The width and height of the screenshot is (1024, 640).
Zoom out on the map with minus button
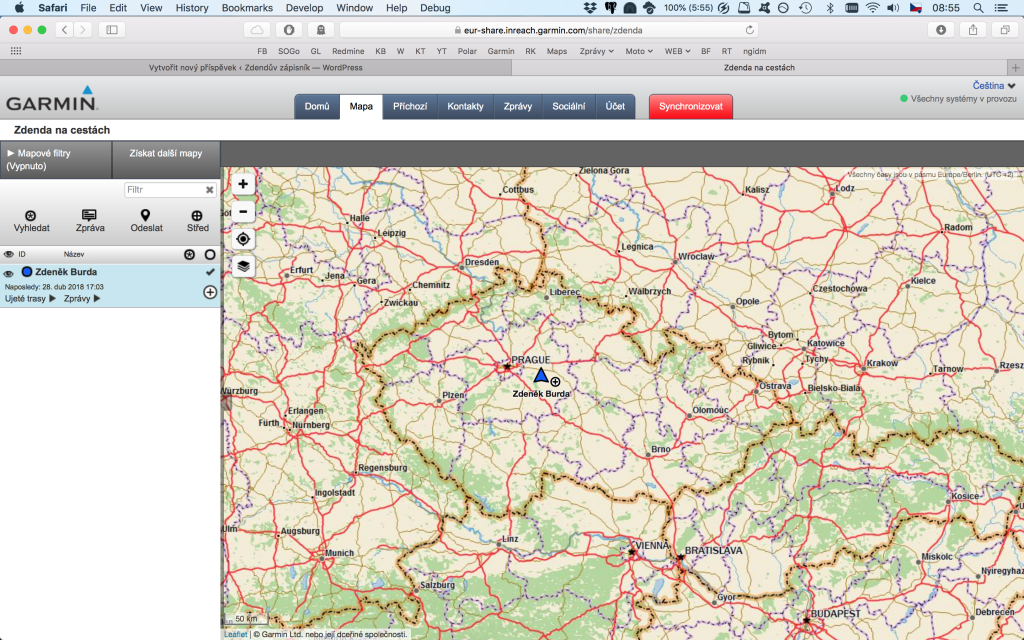[243, 212]
